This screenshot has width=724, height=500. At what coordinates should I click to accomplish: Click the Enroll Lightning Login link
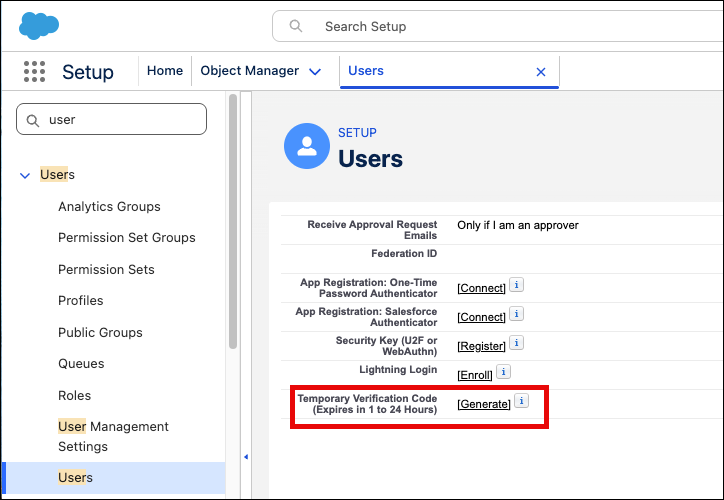pos(475,375)
